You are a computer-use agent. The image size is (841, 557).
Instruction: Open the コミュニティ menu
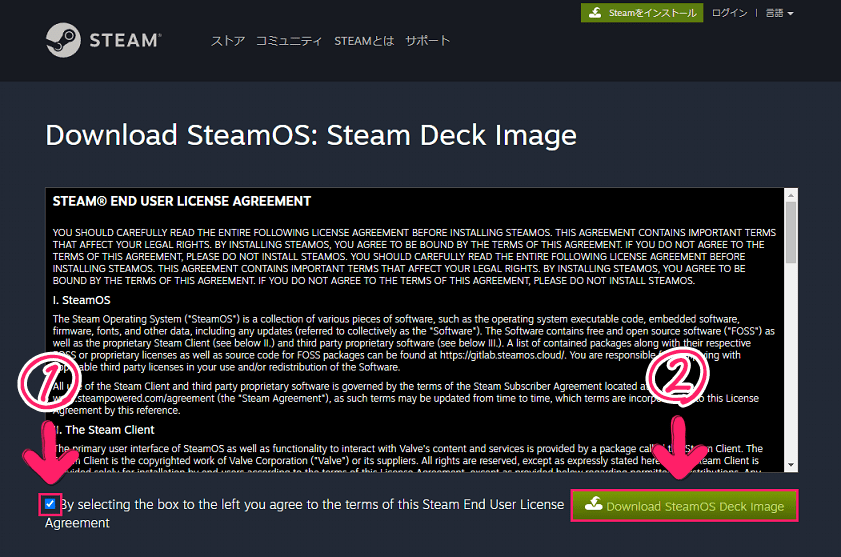coord(289,41)
